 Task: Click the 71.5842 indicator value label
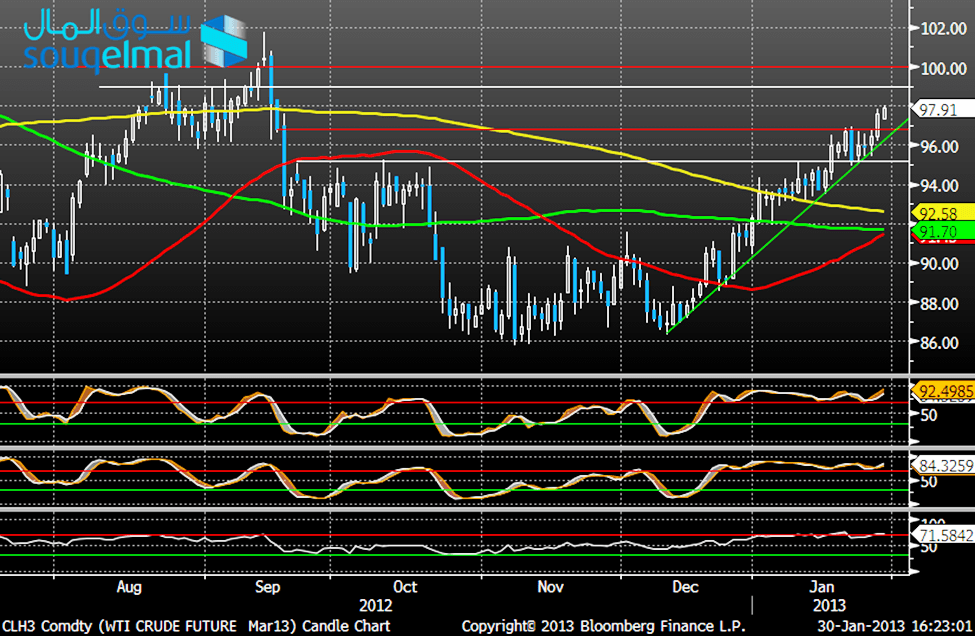(x=944, y=535)
